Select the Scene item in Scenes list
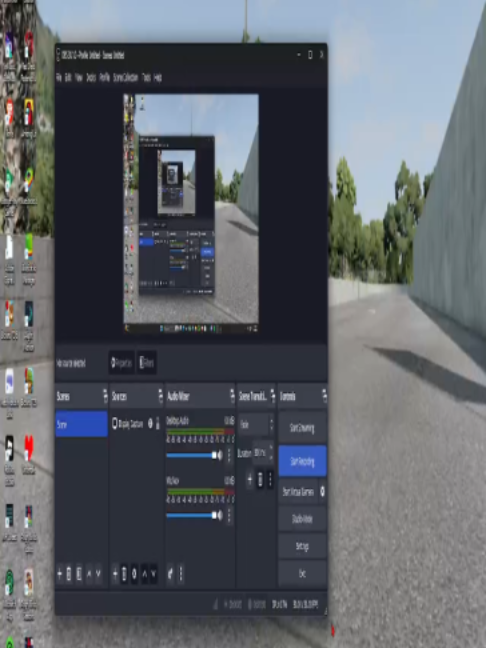 click(81, 424)
